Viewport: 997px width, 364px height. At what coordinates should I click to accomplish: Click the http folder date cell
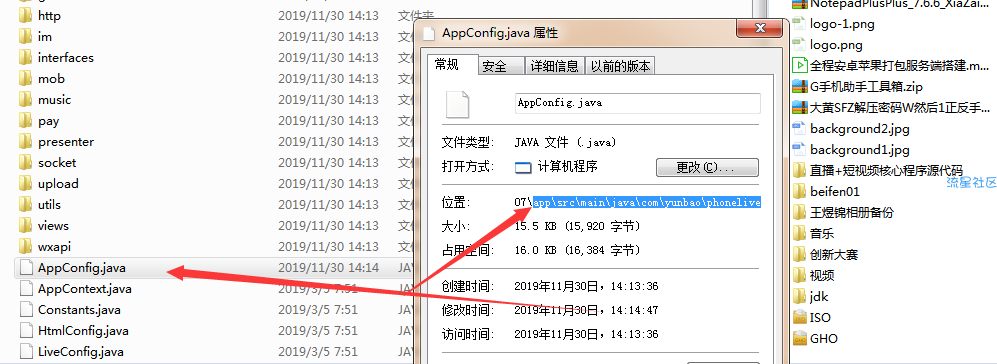tap(328, 15)
